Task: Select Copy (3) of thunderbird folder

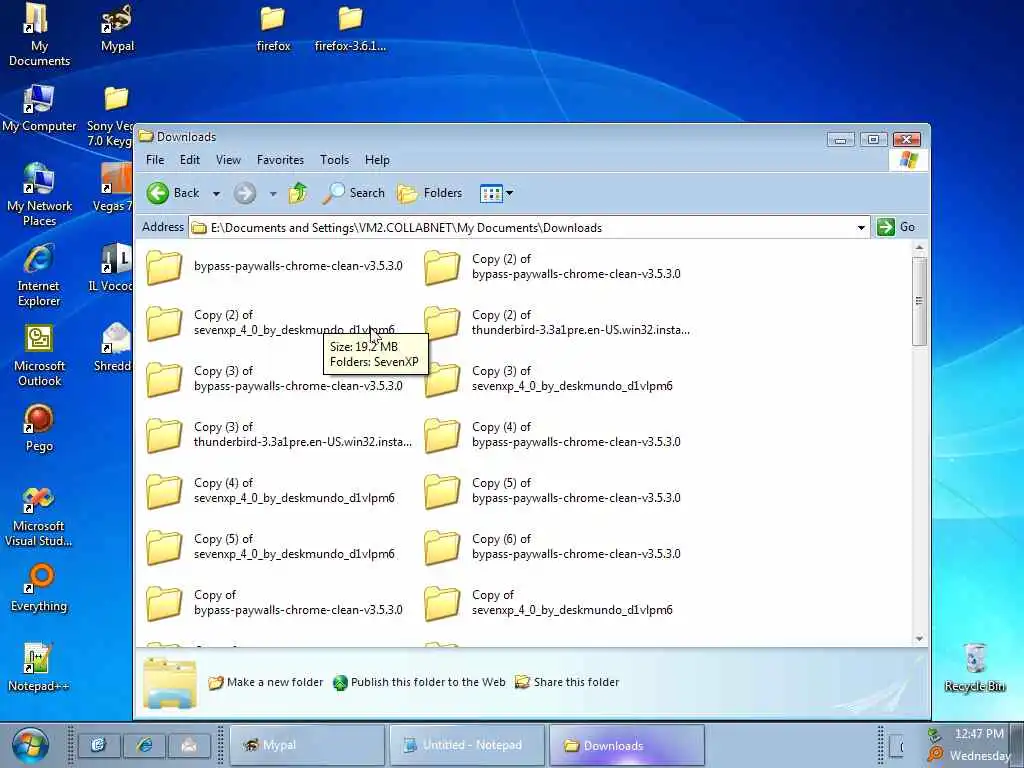Action: (x=279, y=435)
